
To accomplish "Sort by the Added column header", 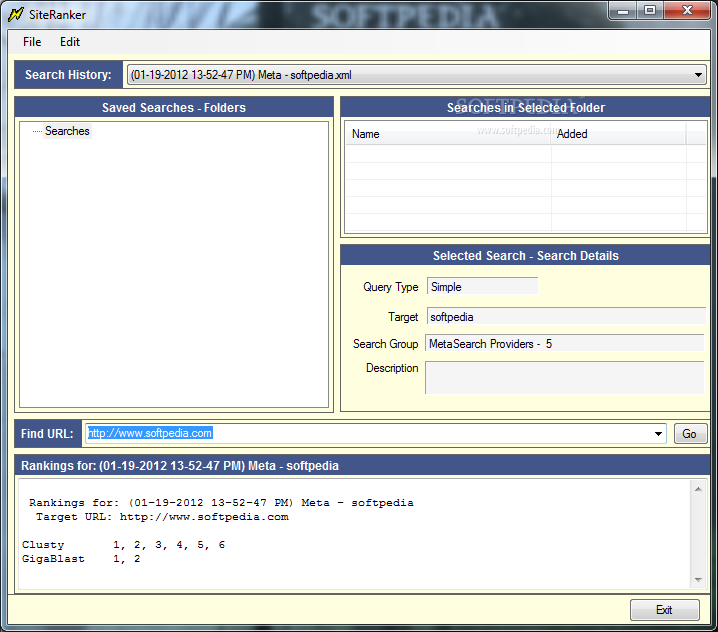I will tap(619, 134).
